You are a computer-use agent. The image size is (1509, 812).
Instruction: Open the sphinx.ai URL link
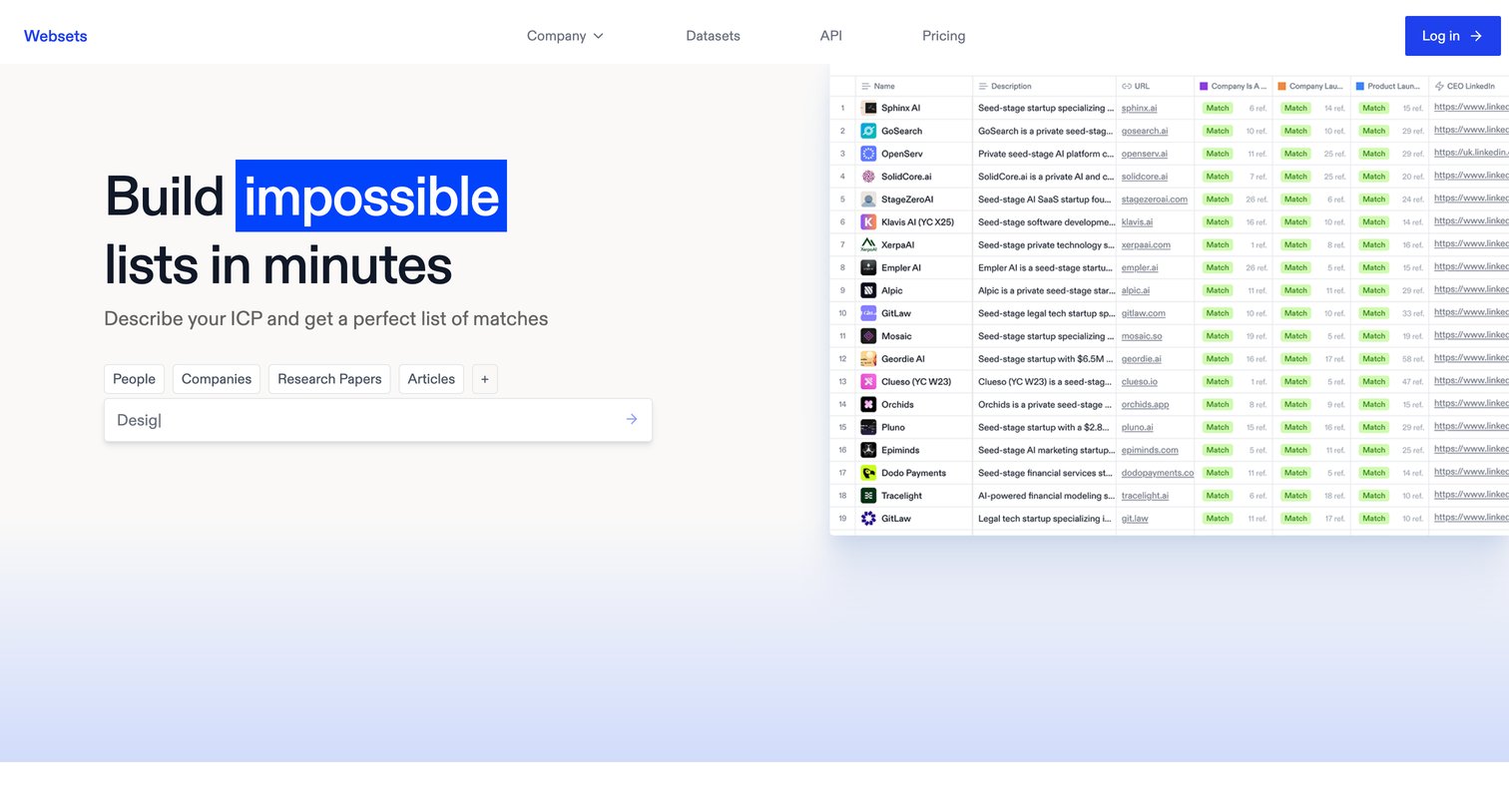1139,108
